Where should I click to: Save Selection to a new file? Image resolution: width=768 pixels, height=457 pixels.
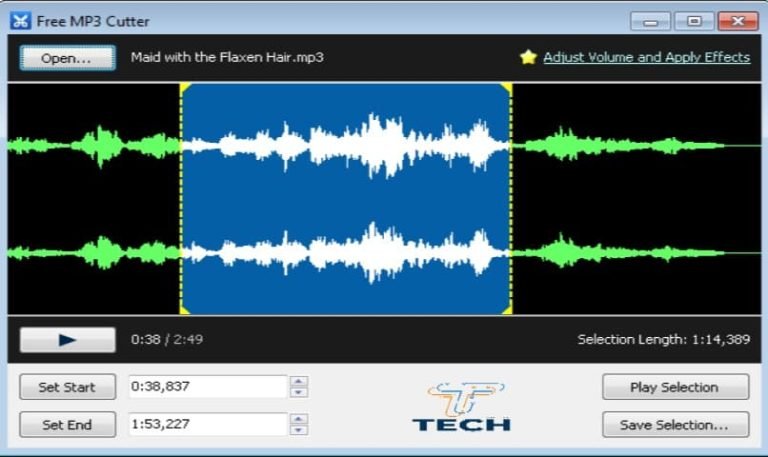[675, 425]
